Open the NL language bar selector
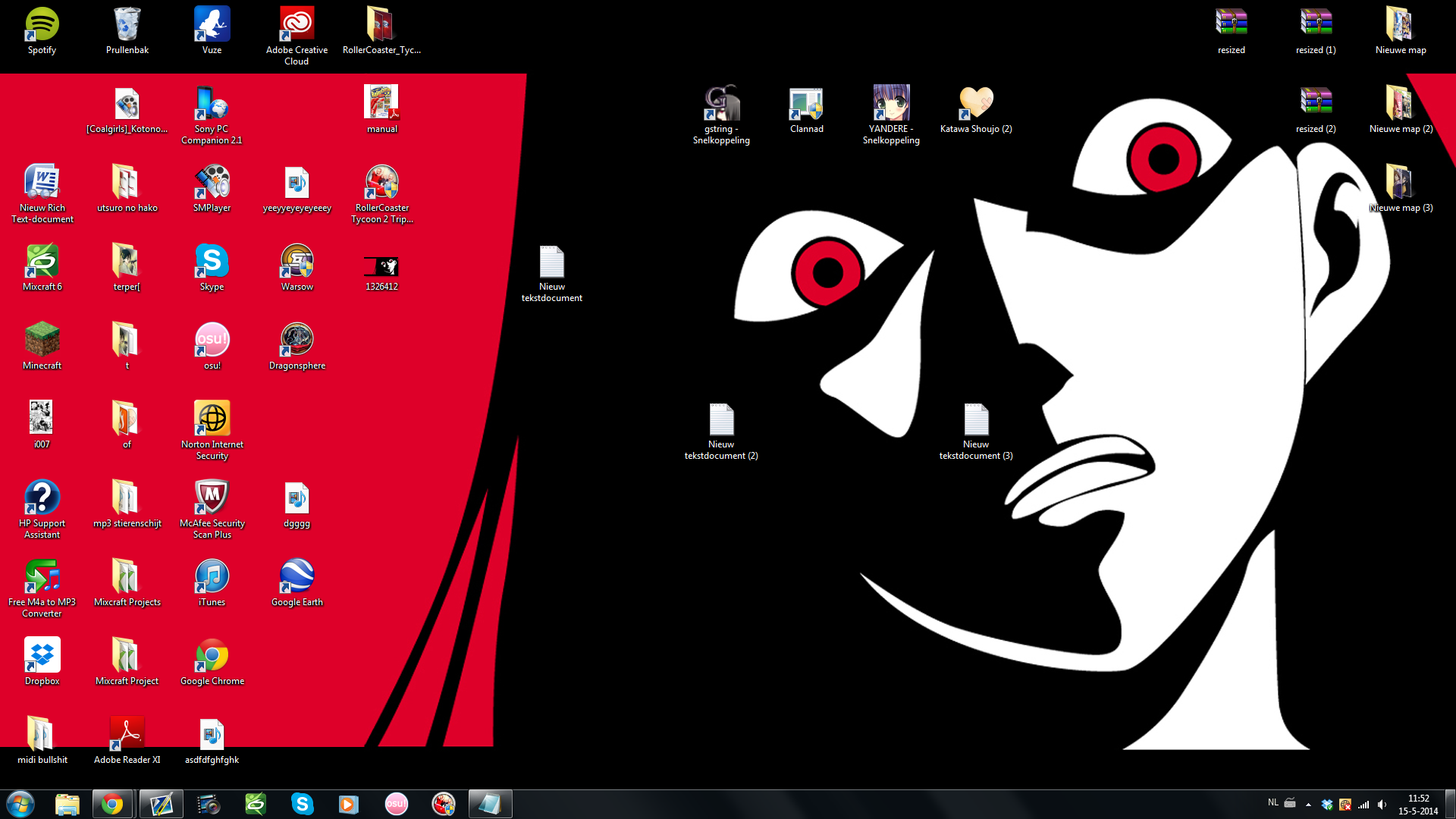The height and width of the screenshot is (819, 1456). point(1272,802)
